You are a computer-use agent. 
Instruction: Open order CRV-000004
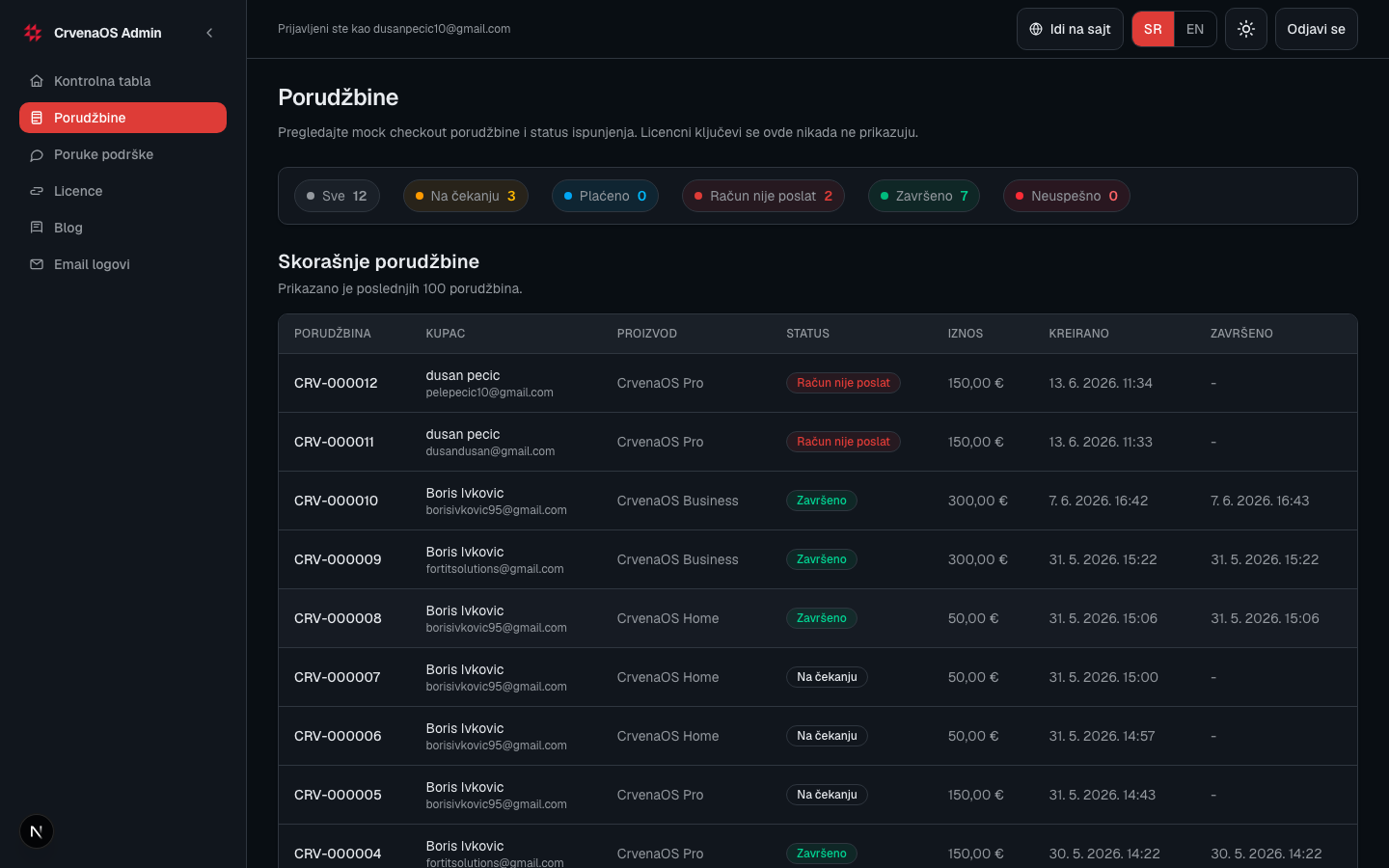338,854
